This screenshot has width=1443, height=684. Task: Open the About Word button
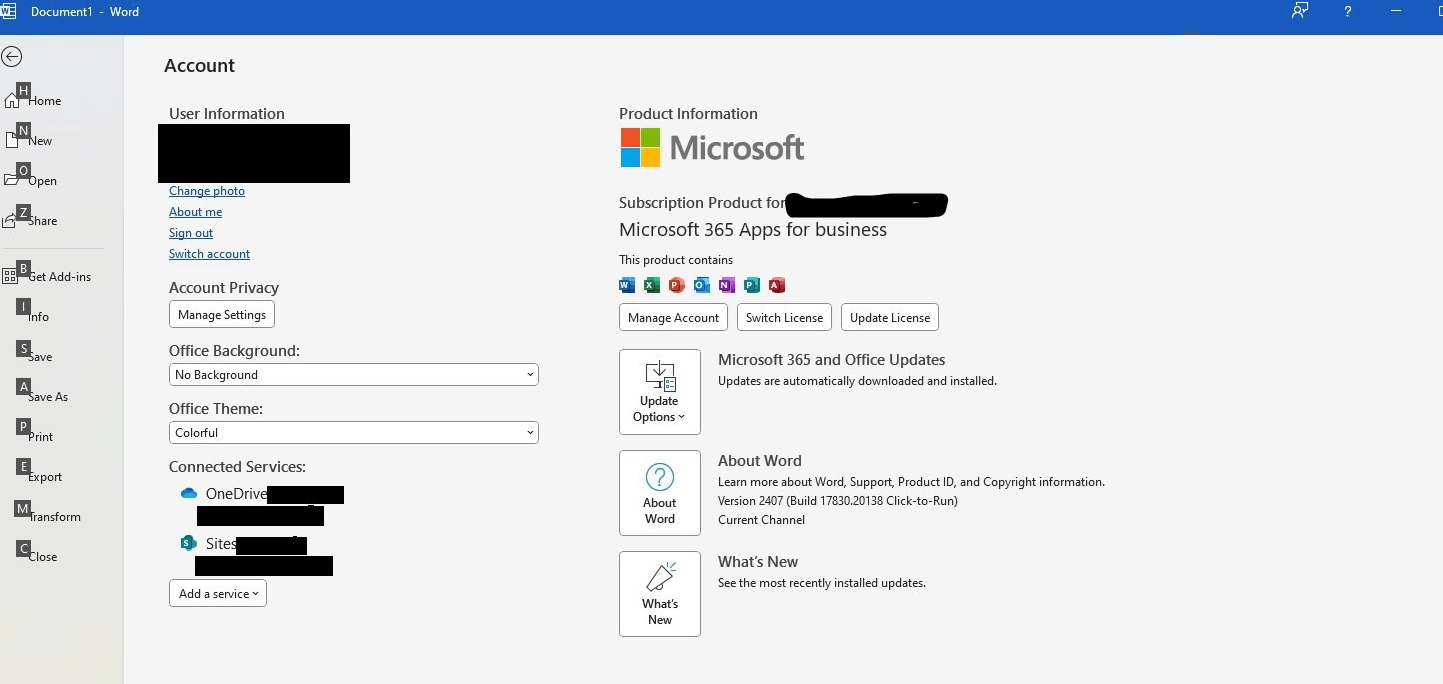660,493
